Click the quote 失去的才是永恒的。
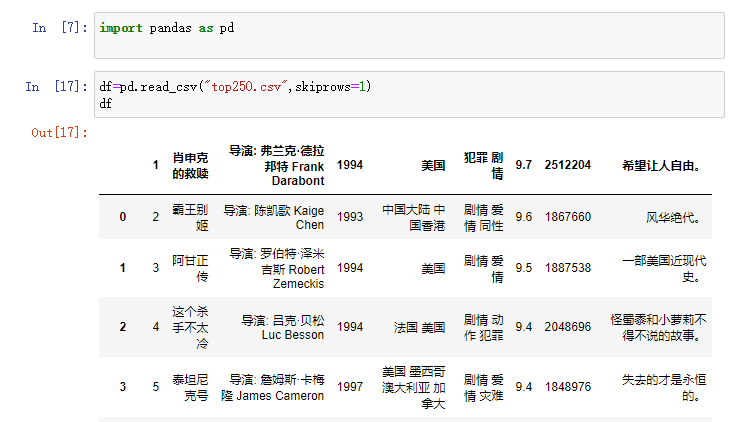The height and width of the screenshot is (422, 746). [x=664, y=387]
